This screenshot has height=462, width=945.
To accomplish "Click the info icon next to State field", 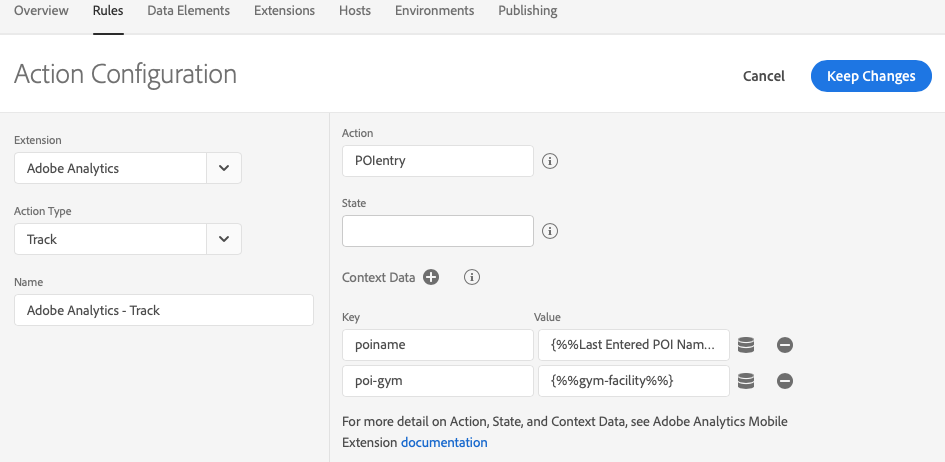I will (549, 231).
